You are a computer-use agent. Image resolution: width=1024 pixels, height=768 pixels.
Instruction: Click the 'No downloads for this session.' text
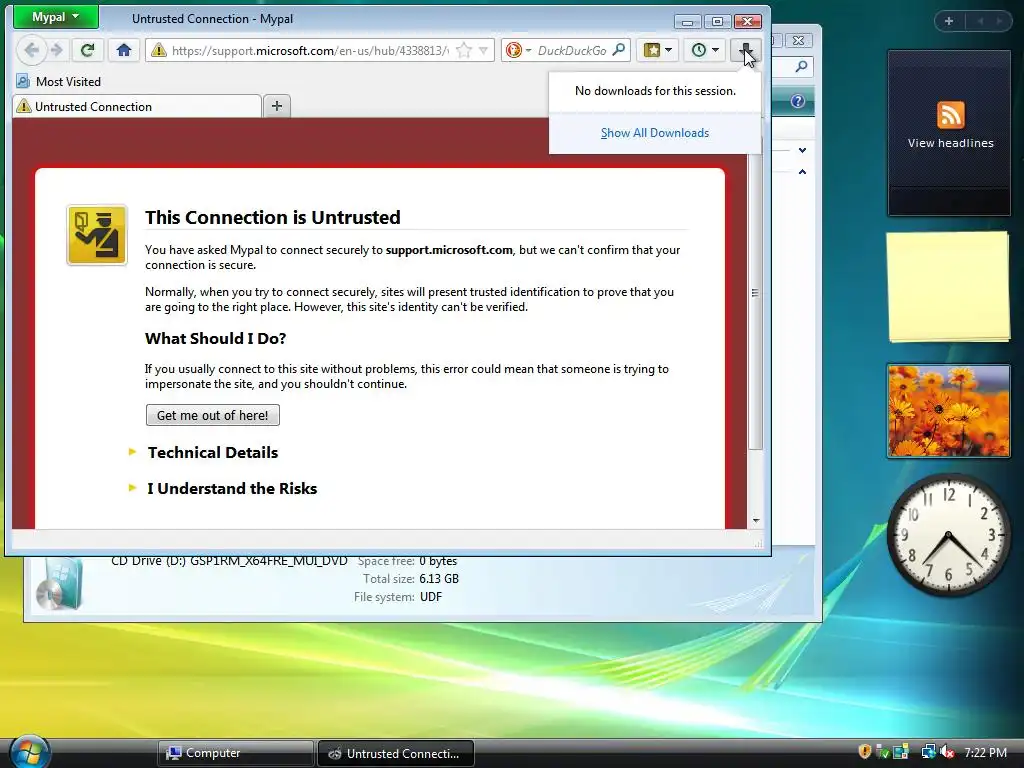coord(655,91)
